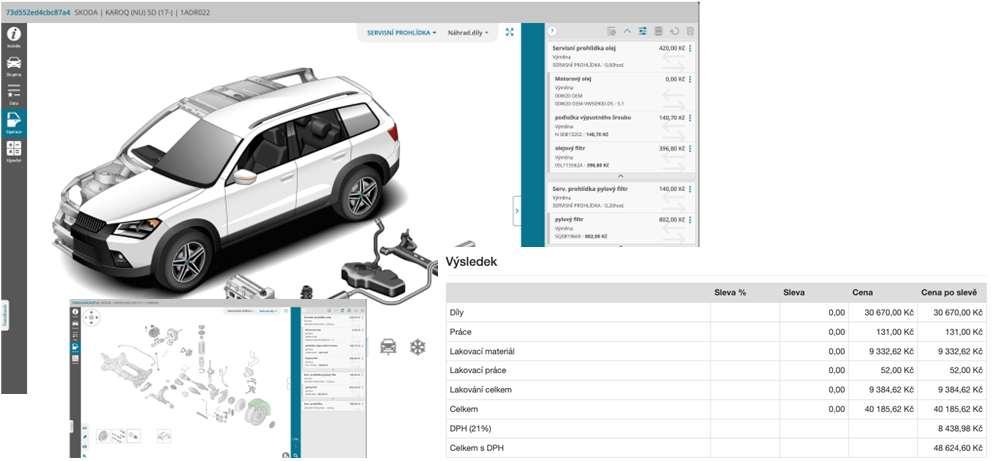The width and height of the screenshot is (997, 461).
Task: Open menu dots for podložka výpustného šroubu
Action: click(x=691, y=118)
